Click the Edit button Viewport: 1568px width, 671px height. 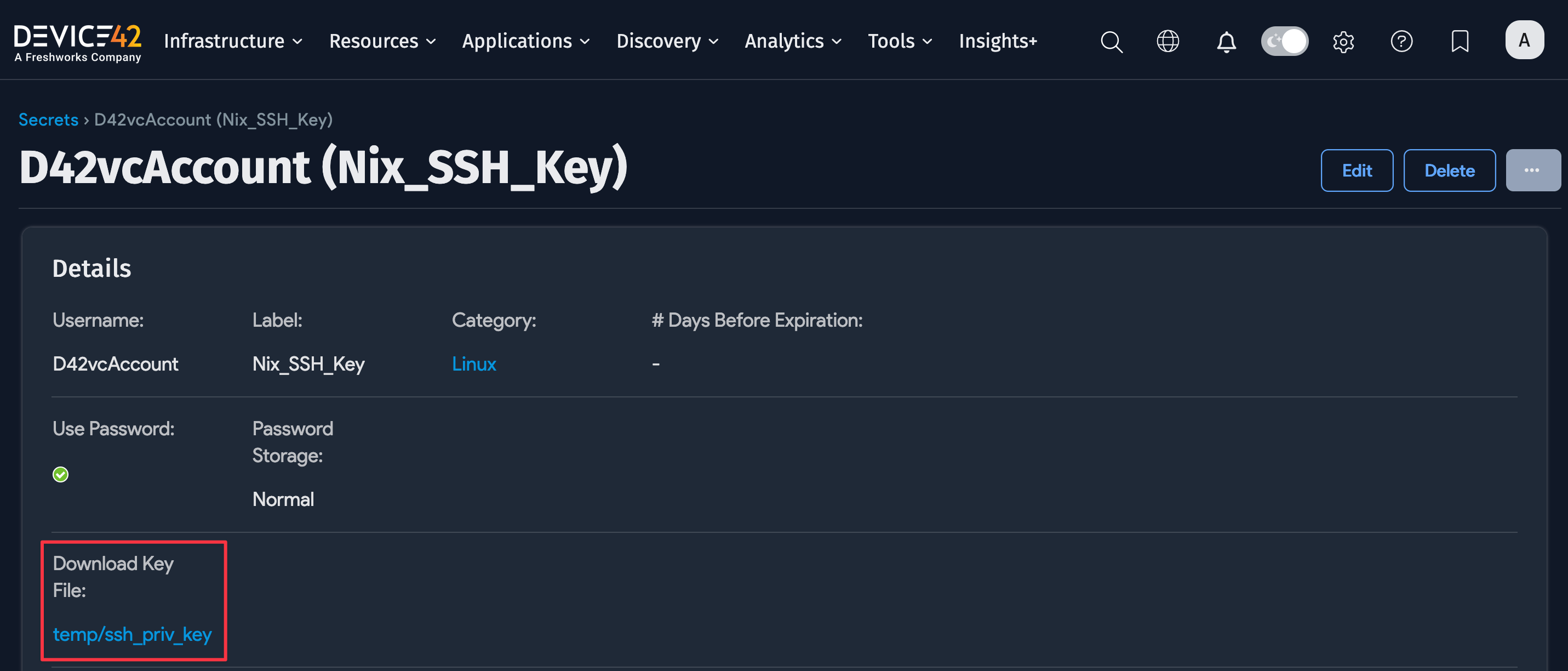click(1357, 170)
